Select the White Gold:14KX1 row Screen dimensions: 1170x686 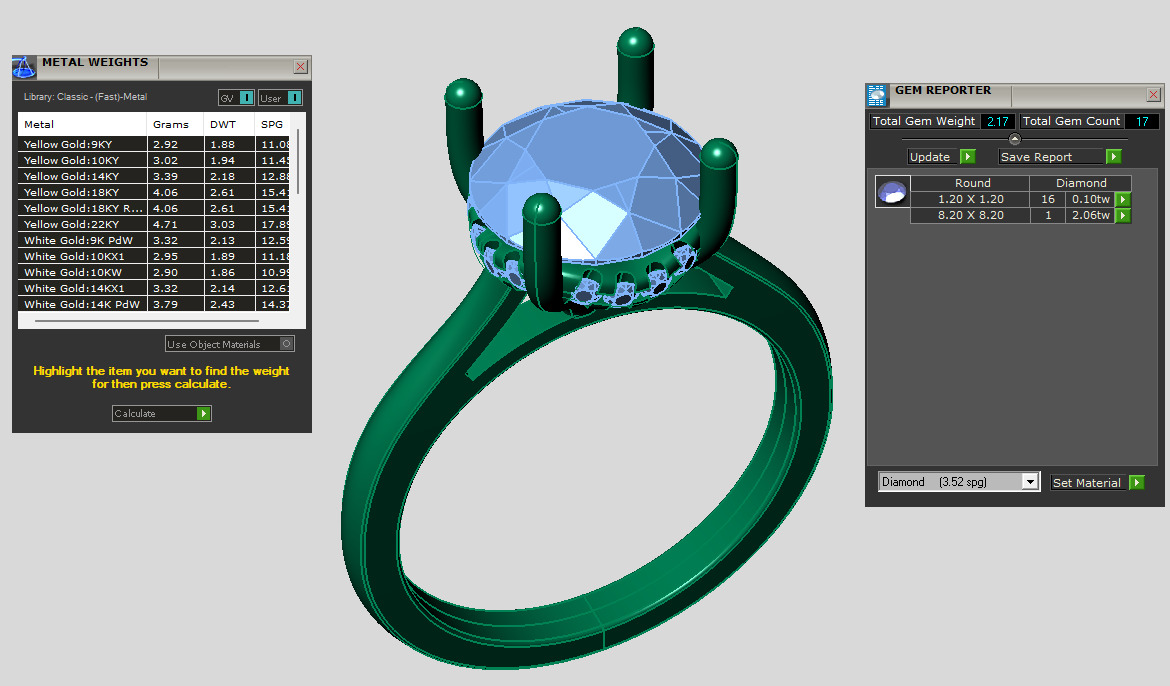153,288
